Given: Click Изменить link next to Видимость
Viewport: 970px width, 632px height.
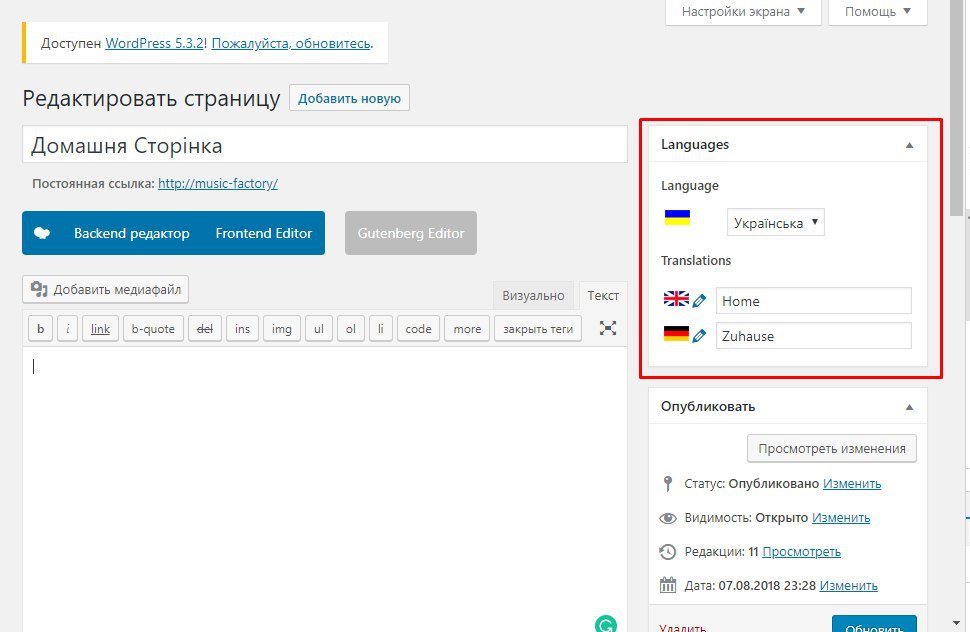Looking at the screenshot, I should [x=841, y=518].
